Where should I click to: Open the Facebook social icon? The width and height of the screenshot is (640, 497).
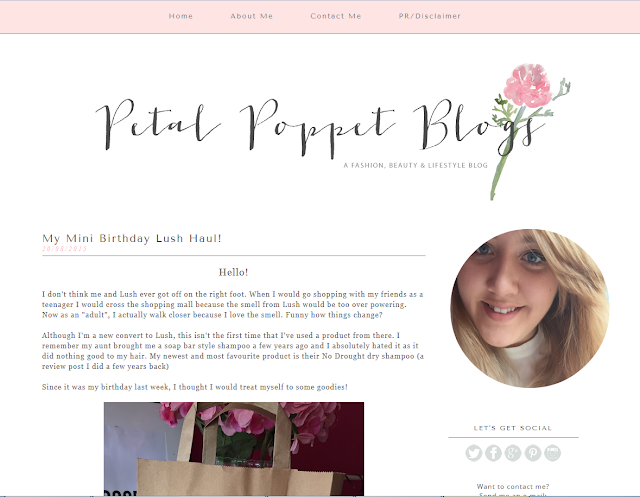[x=493, y=453]
